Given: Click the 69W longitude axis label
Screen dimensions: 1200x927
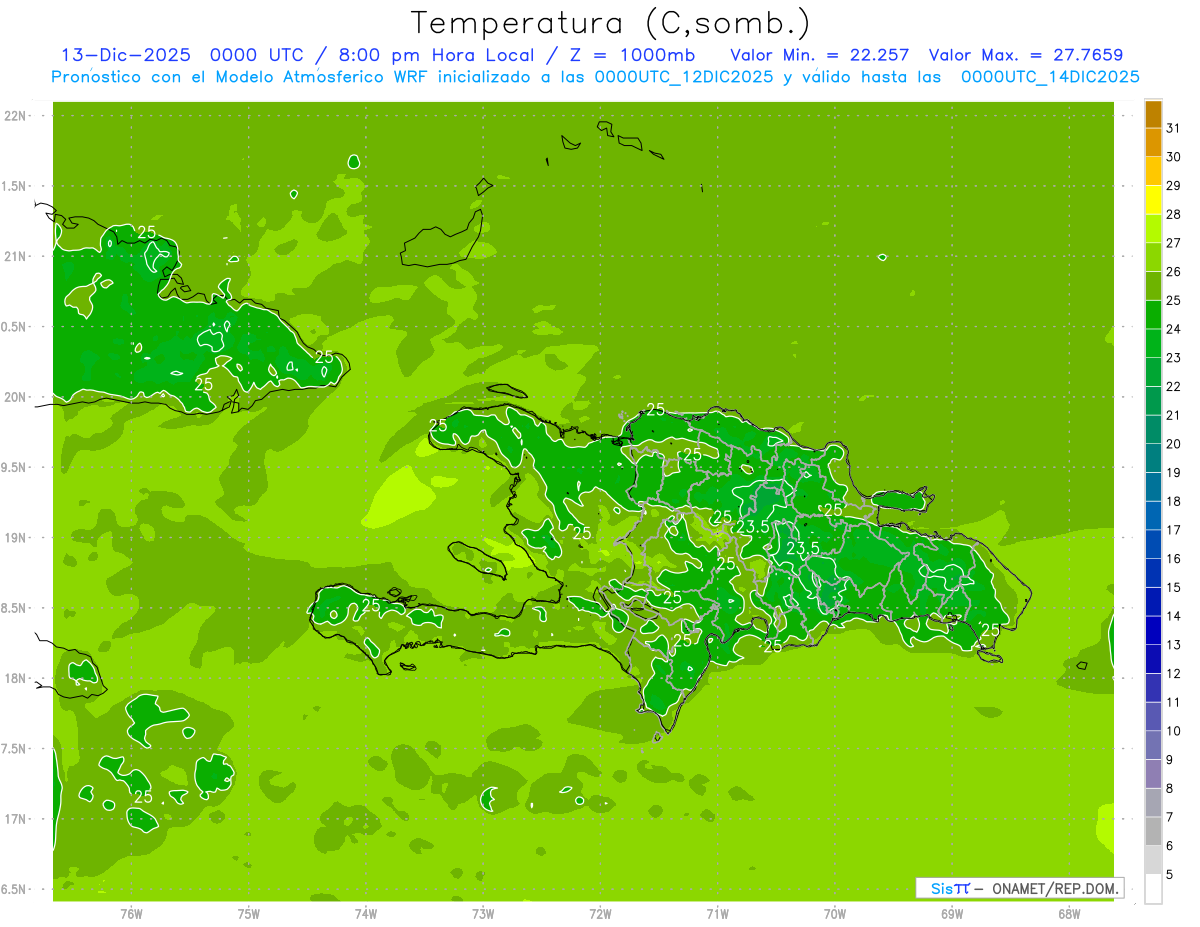Looking at the screenshot, I should point(951,914).
